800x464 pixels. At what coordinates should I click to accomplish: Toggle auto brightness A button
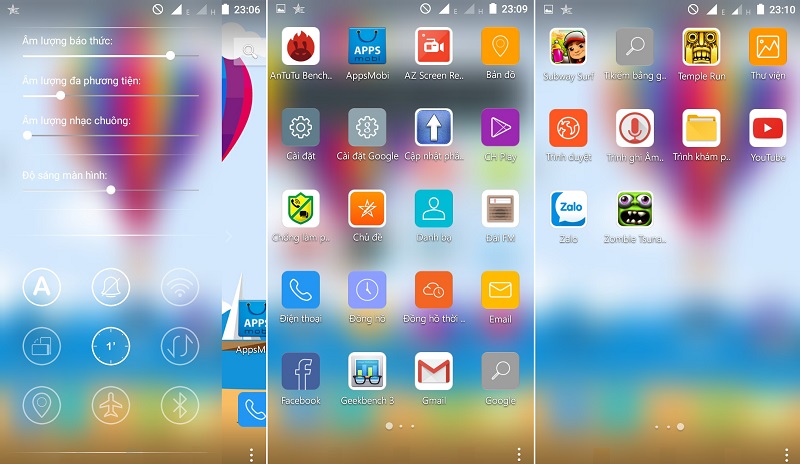click(x=42, y=287)
